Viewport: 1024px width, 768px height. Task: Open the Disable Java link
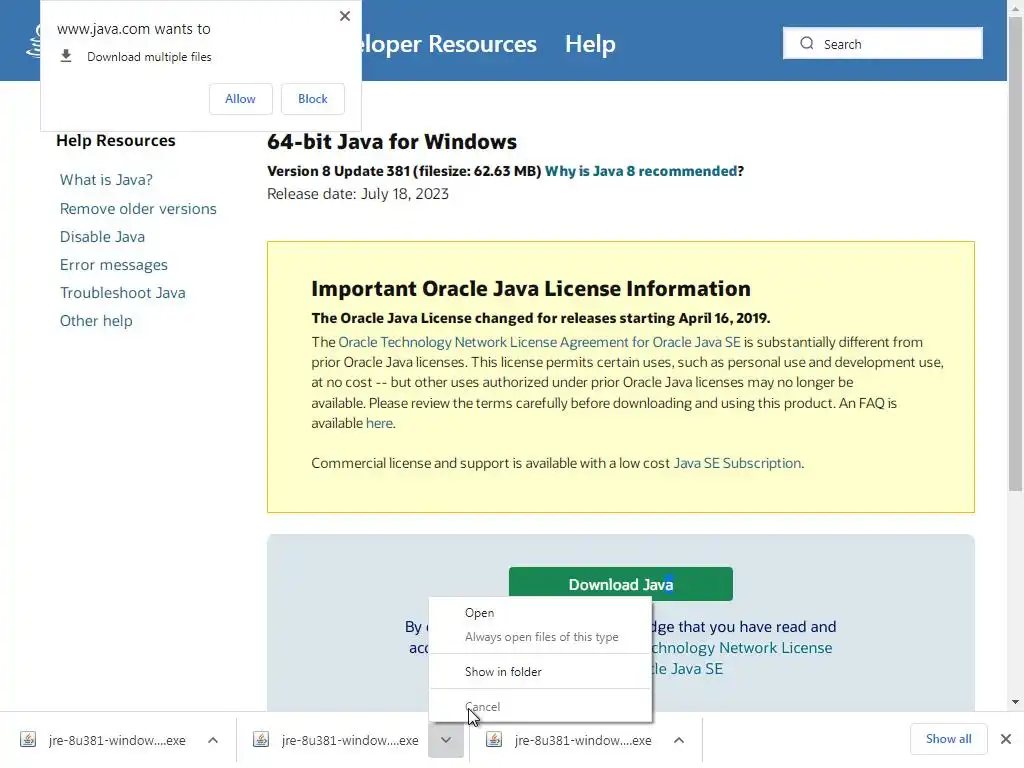102,236
